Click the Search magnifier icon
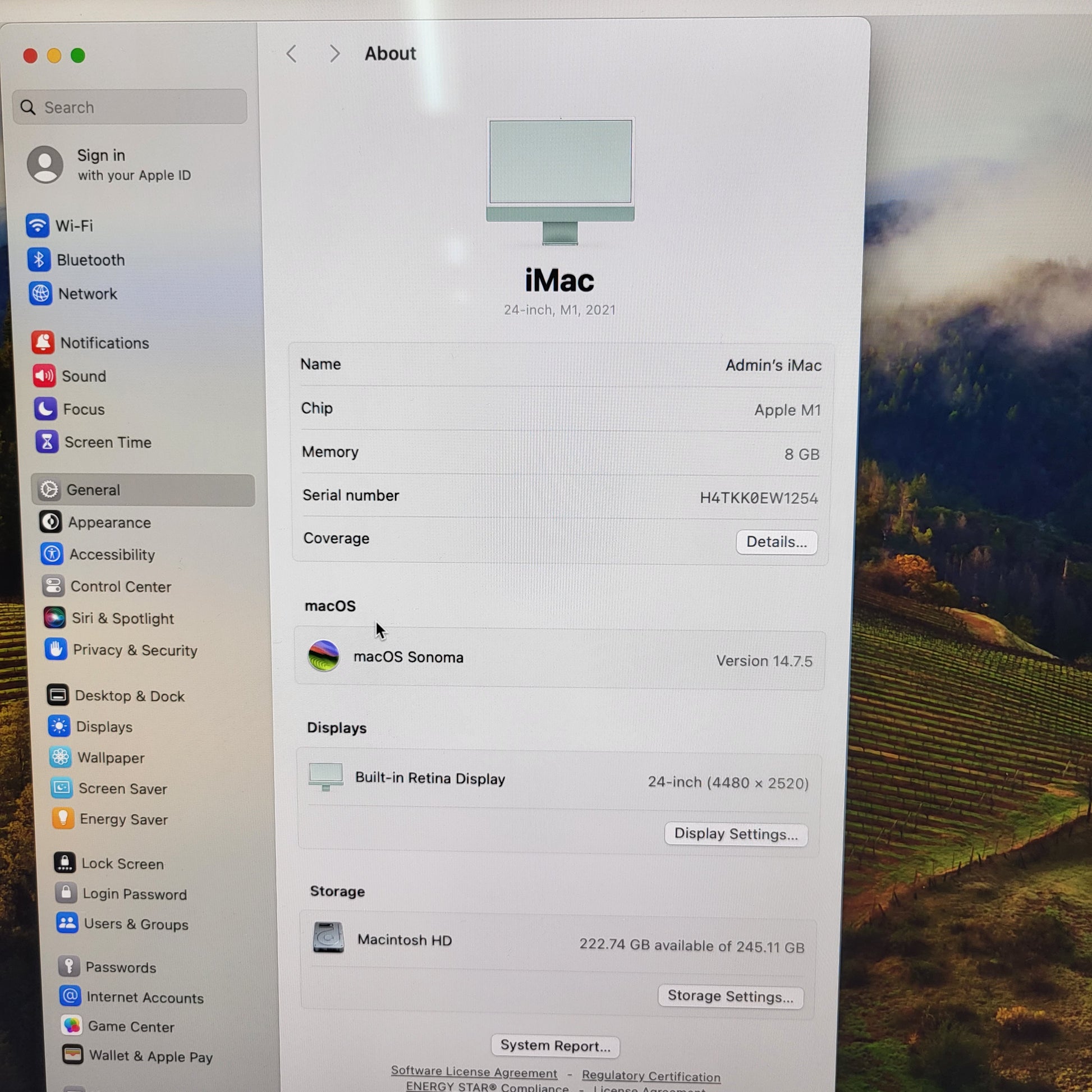This screenshot has height=1092, width=1092. click(27, 107)
